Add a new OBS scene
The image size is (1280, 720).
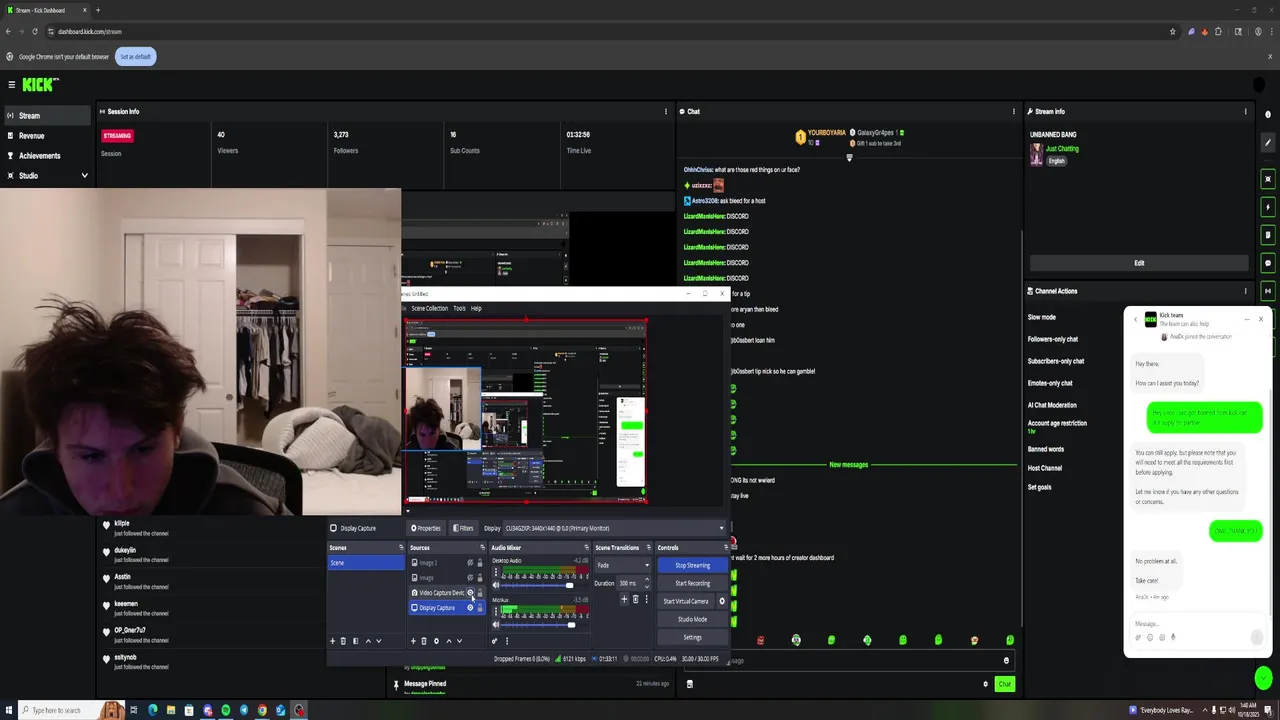pos(332,641)
